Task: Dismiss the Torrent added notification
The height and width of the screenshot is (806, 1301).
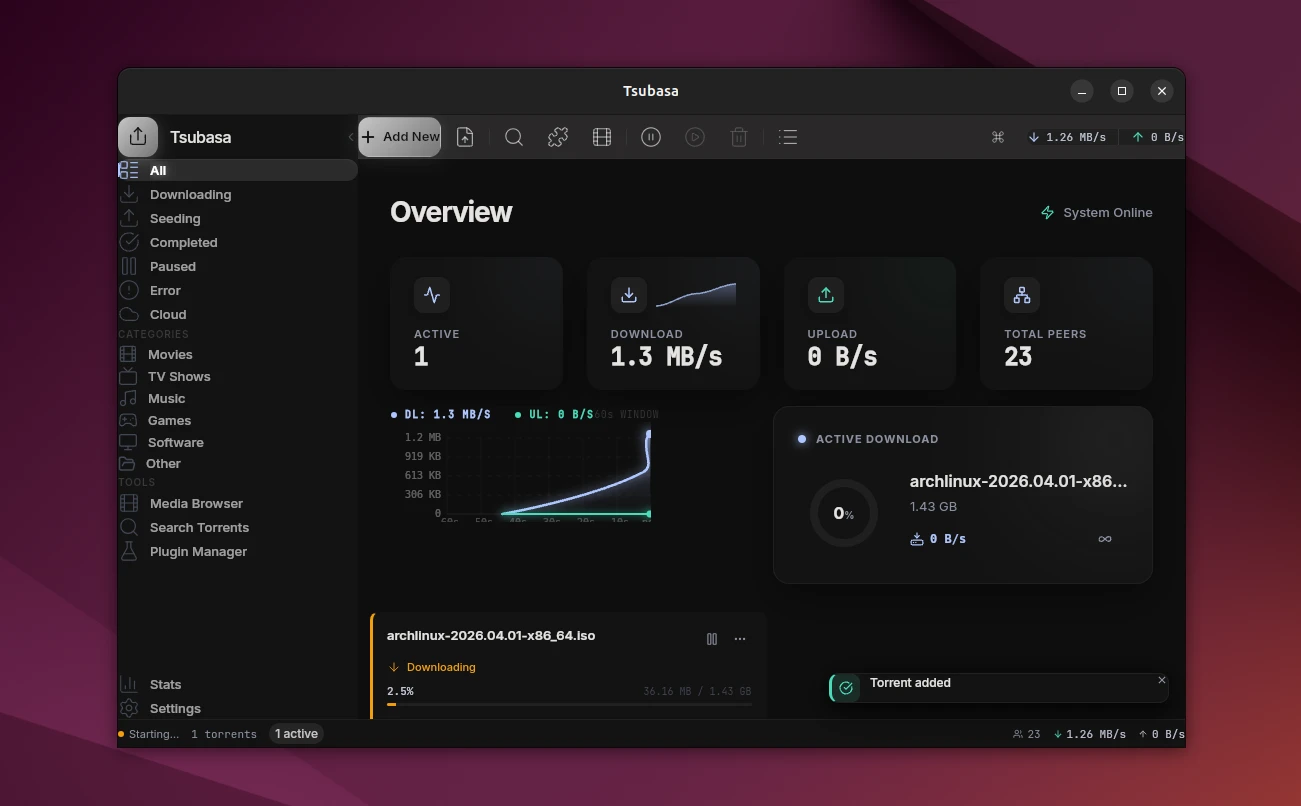Action: tap(1161, 680)
